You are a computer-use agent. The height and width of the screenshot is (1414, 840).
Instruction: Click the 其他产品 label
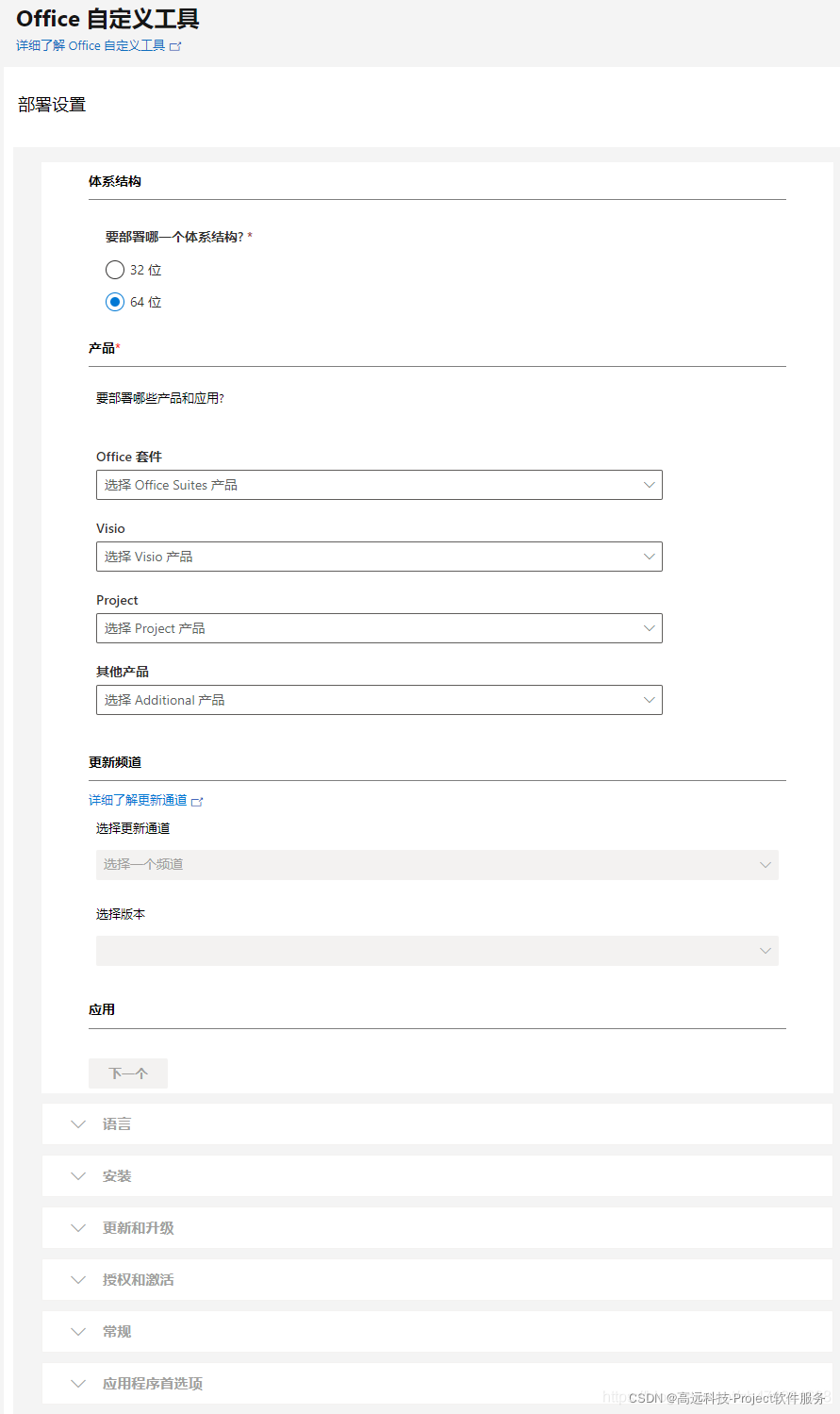pyautogui.click(x=123, y=672)
